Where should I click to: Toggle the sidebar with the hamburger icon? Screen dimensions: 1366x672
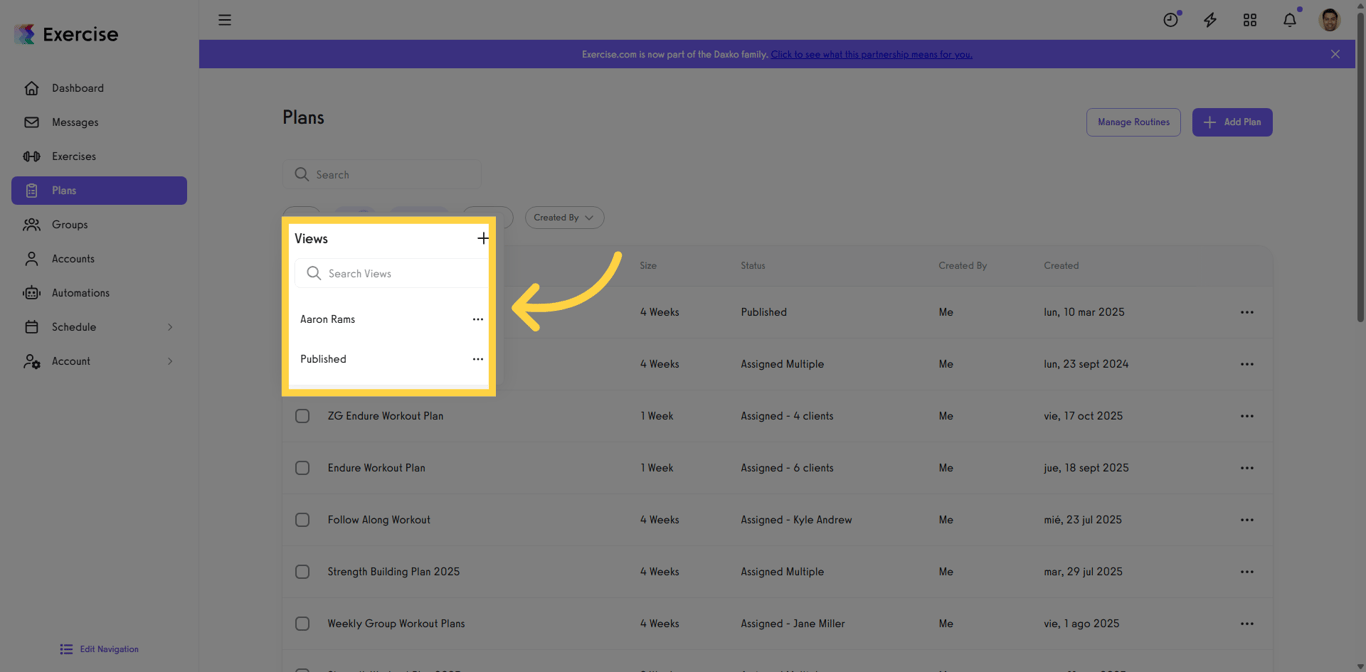click(x=224, y=19)
